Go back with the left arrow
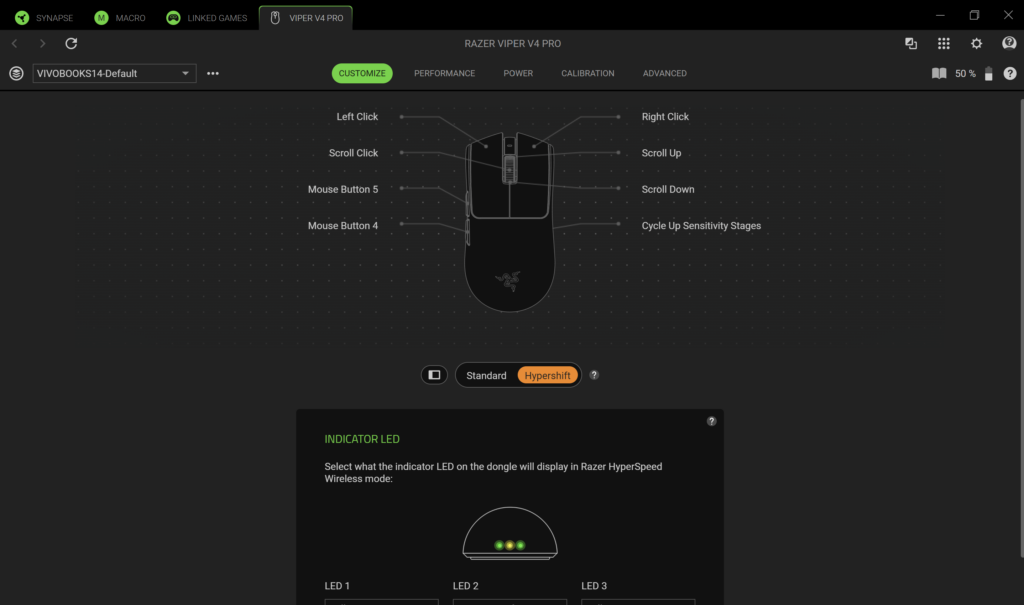Viewport: 1024px width, 605px height. point(14,43)
